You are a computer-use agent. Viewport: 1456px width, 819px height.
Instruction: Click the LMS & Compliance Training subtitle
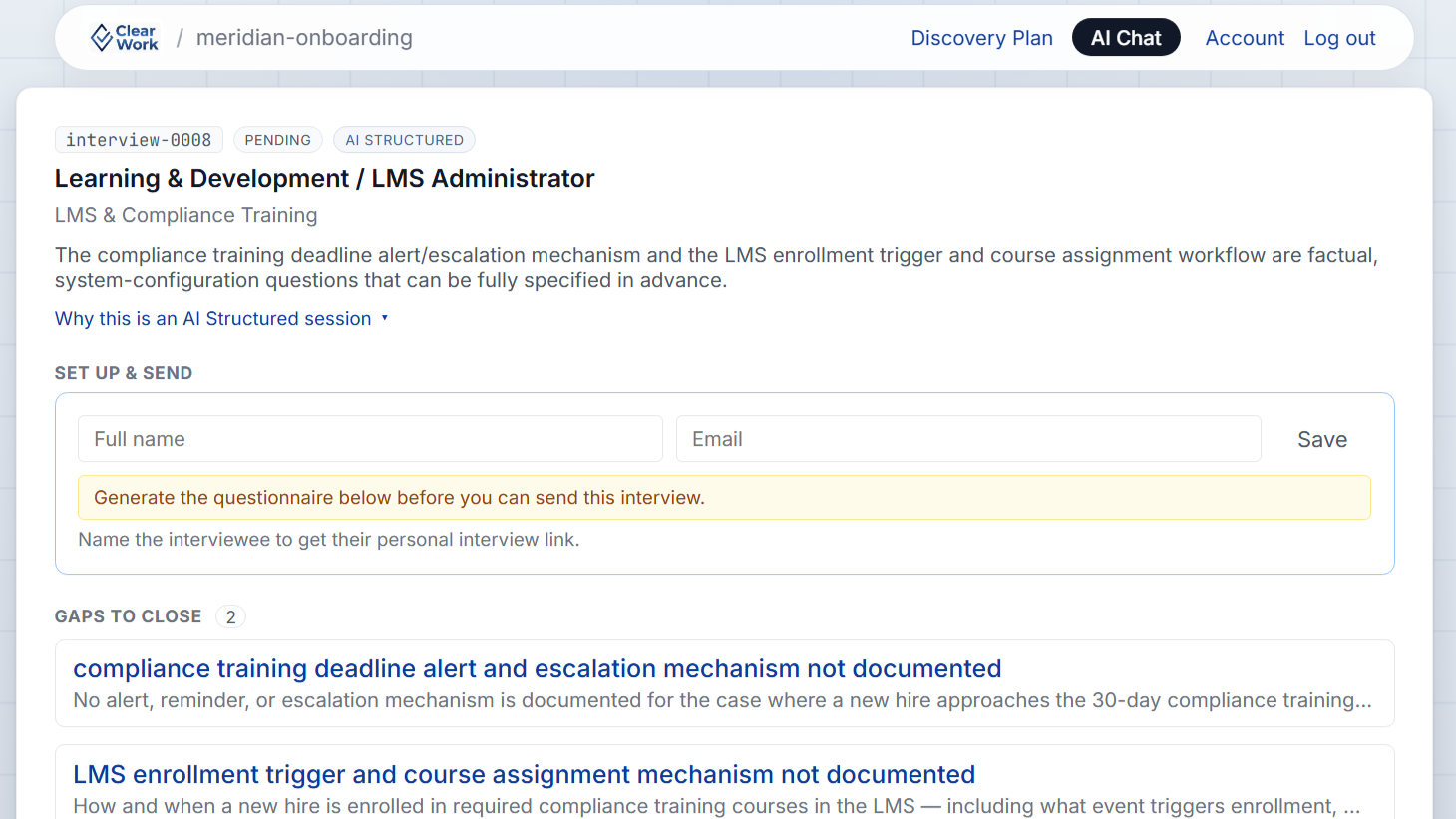[186, 215]
